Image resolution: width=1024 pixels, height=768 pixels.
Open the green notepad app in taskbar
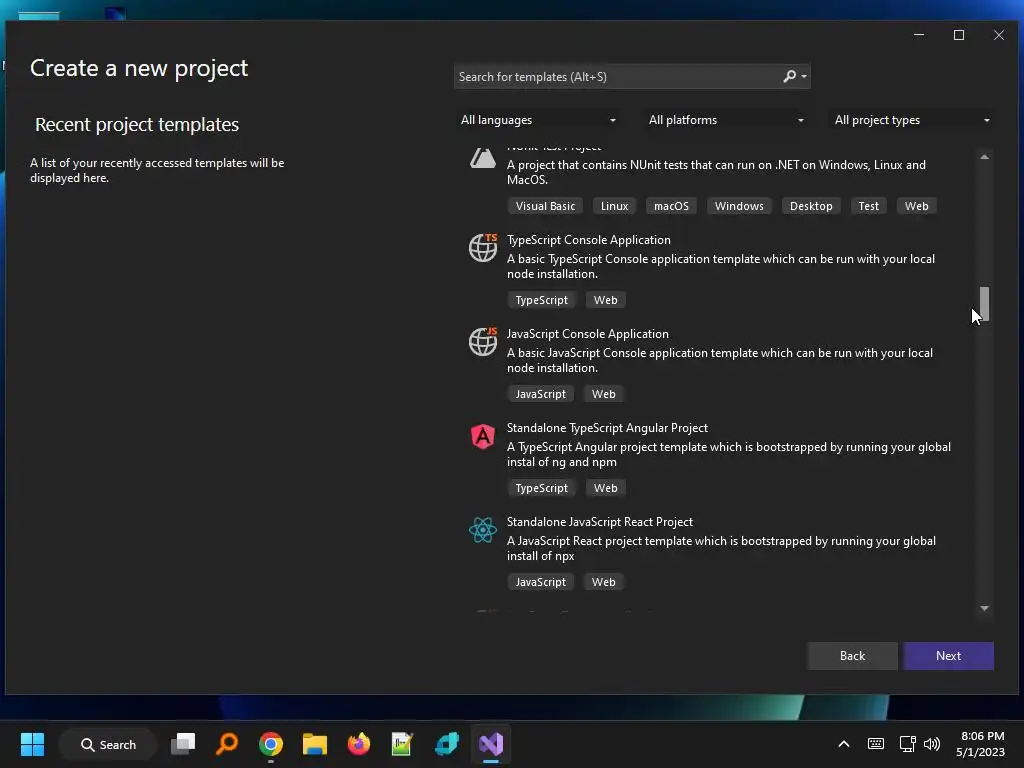coord(402,744)
